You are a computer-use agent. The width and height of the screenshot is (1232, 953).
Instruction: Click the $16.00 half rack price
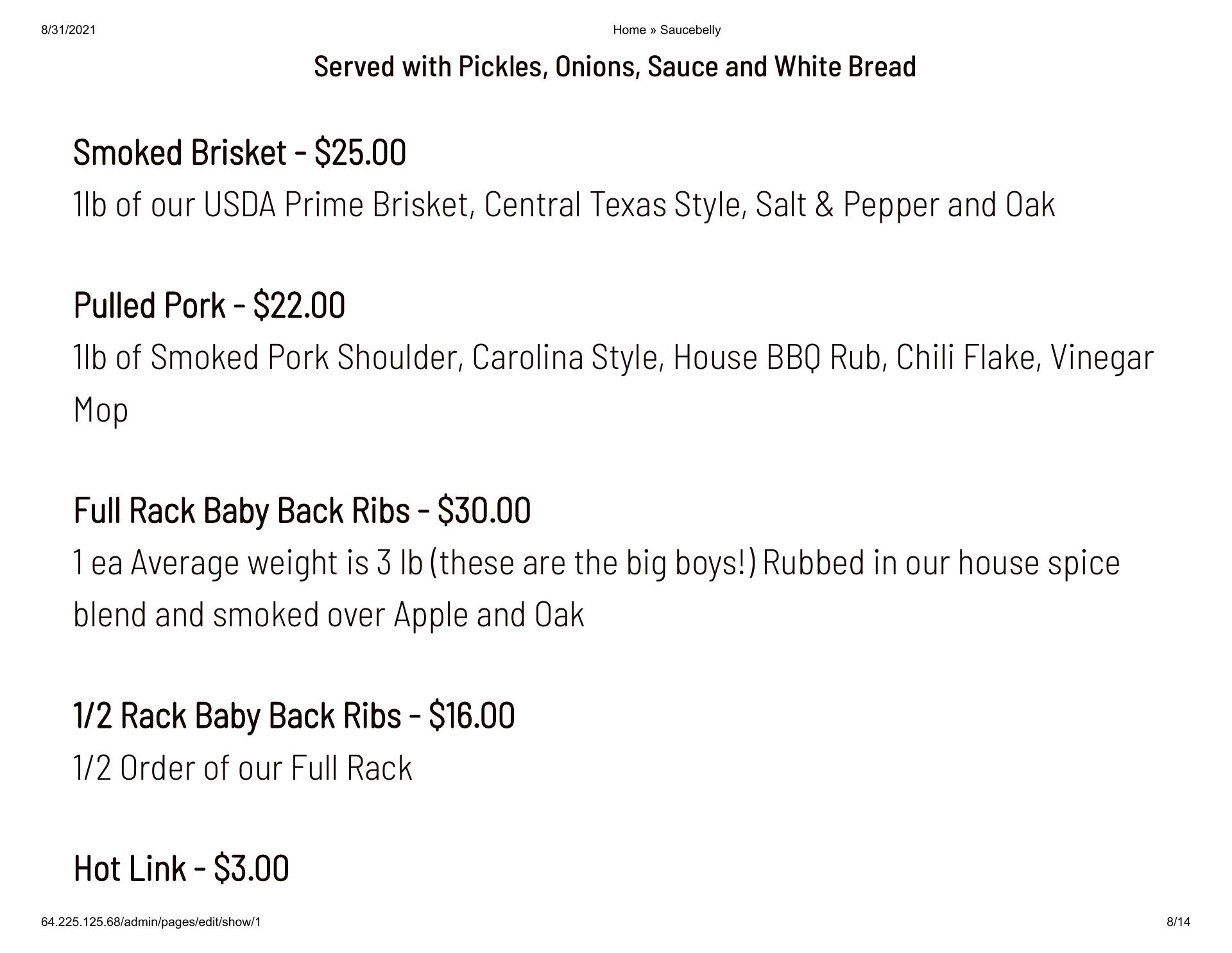pos(472,716)
